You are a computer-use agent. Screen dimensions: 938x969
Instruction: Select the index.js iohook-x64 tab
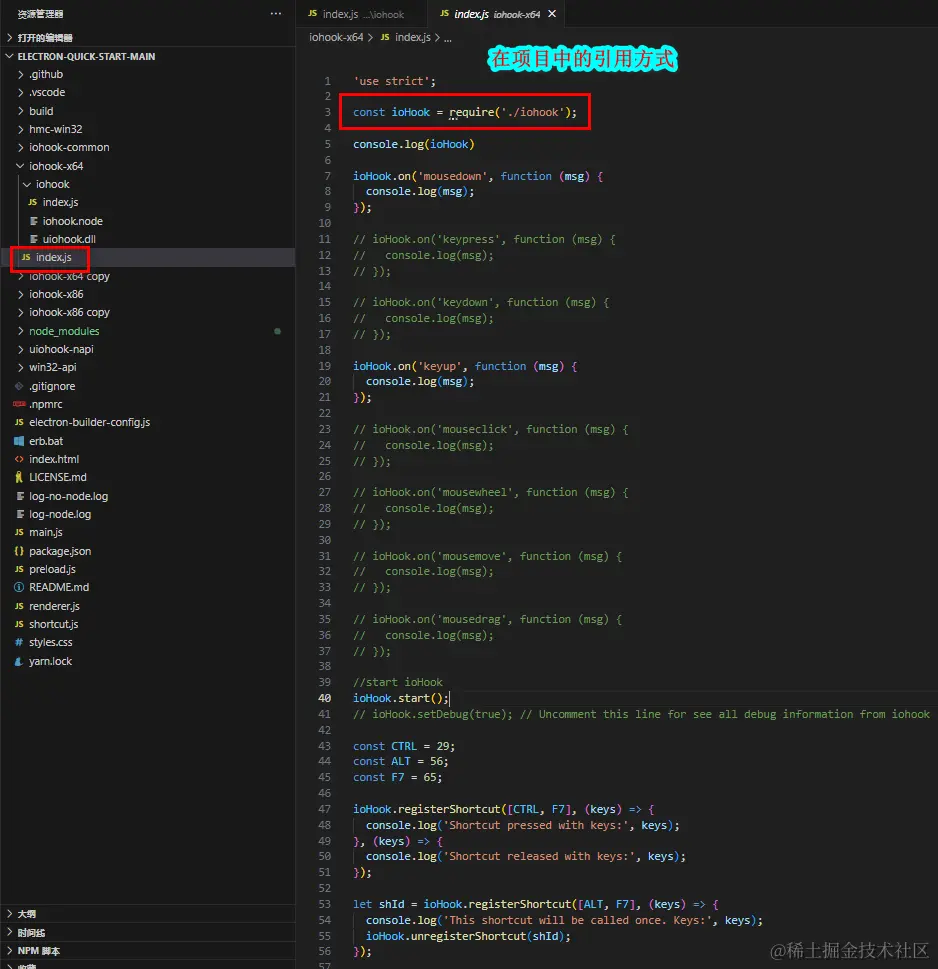(497, 14)
